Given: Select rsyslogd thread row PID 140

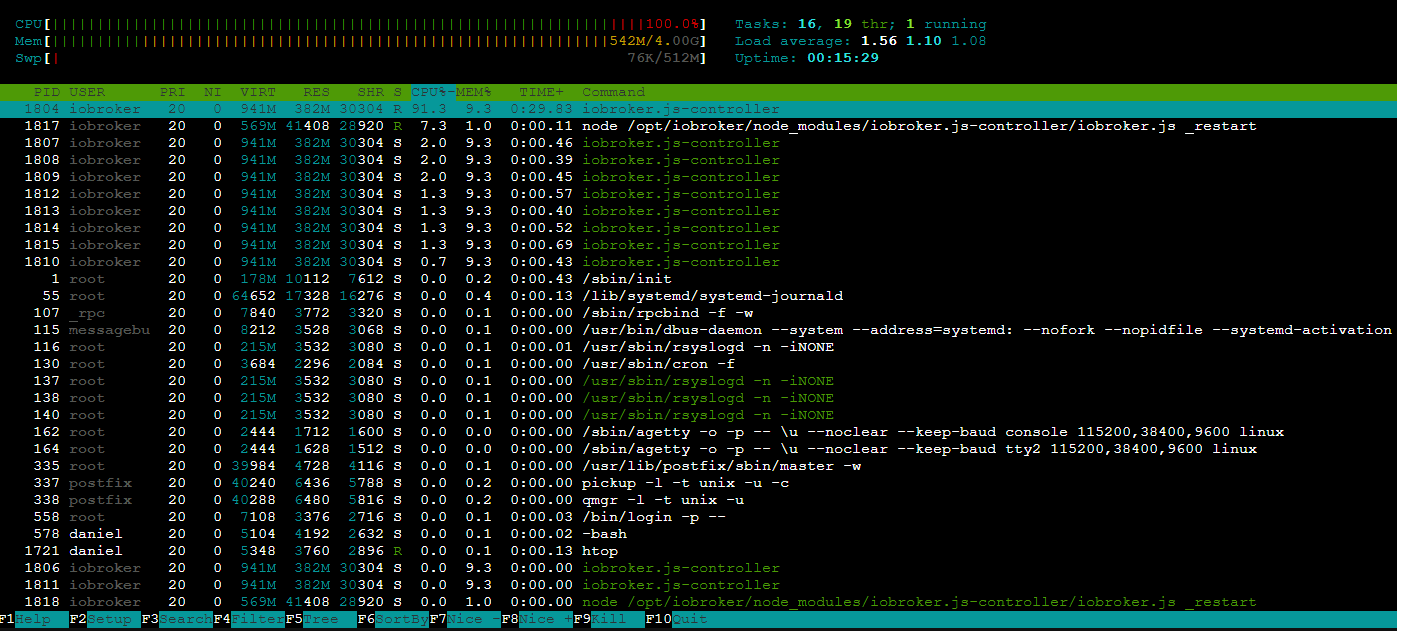Looking at the screenshot, I should 698,415.
